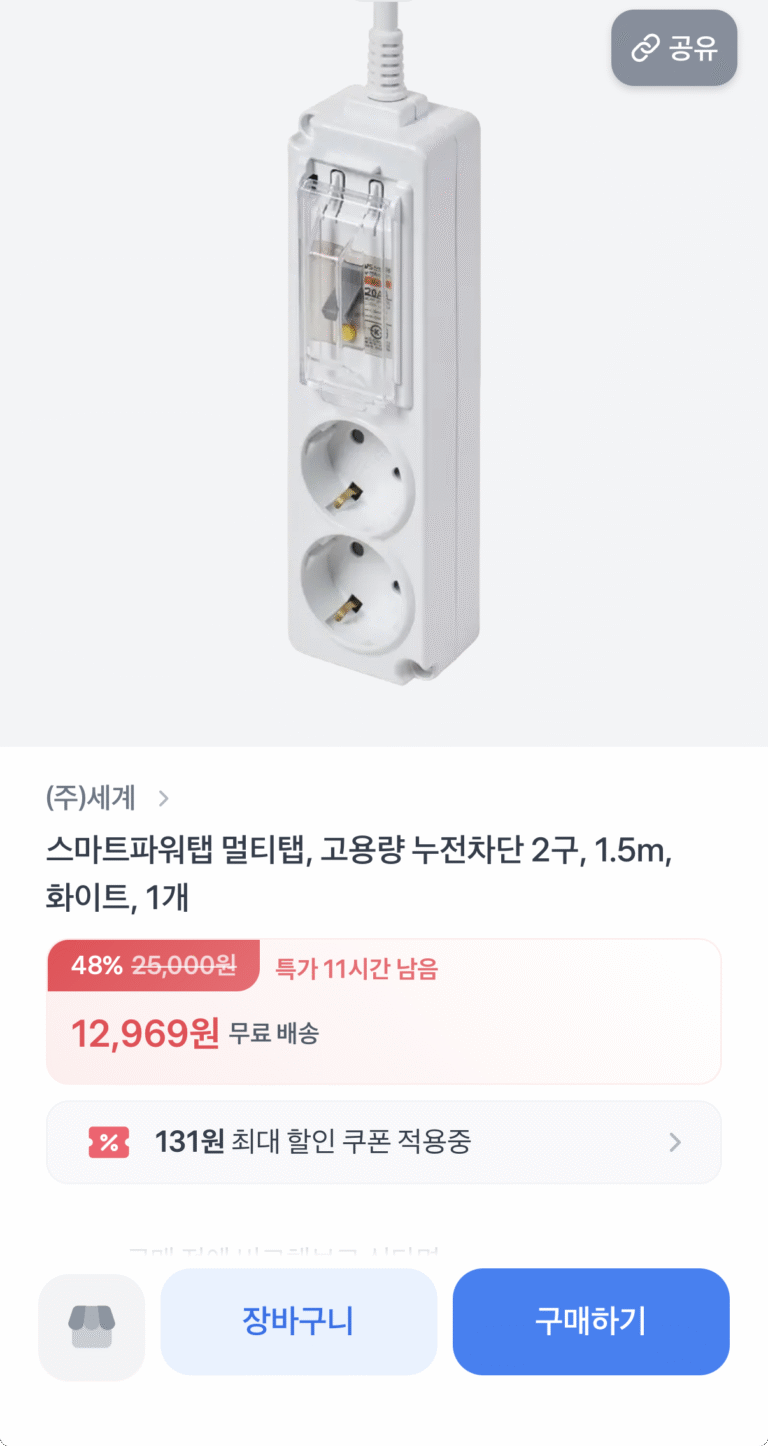Click the transparent circuit breaker cover in the photo
This screenshot has width=768, height=1446.
pyautogui.click(x=357, y=290)
